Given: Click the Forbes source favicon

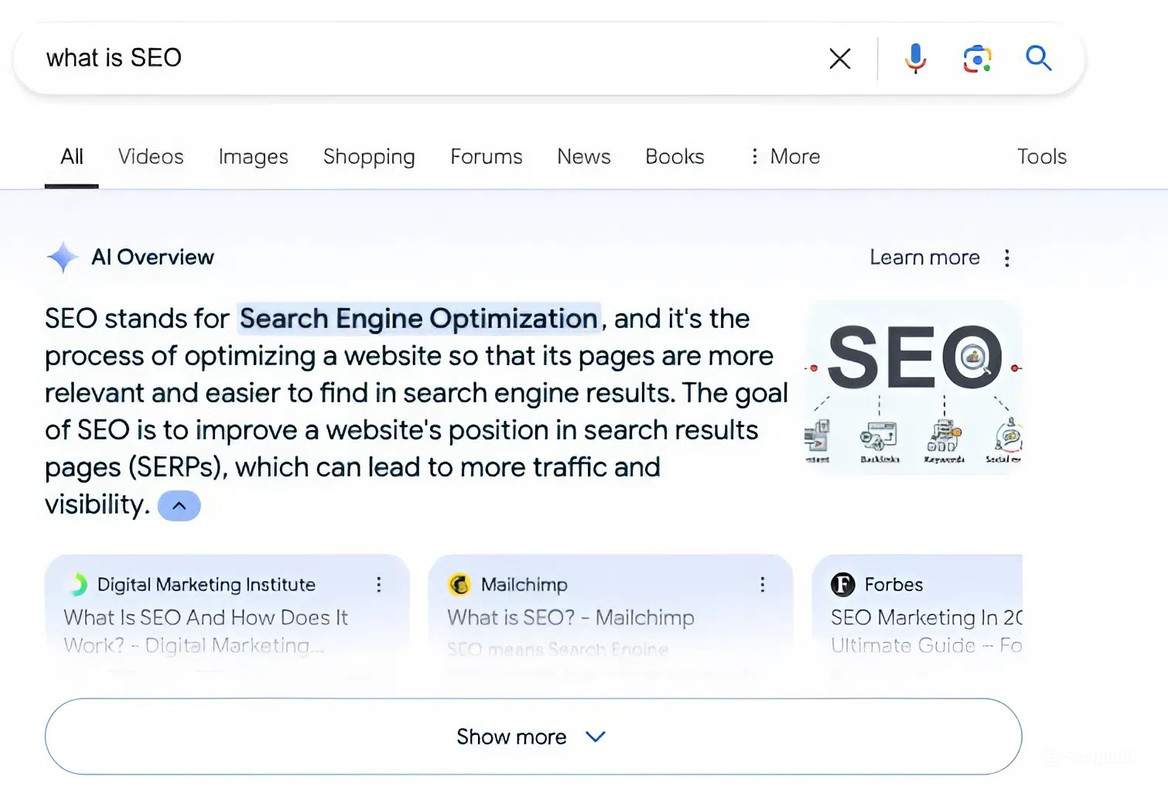Looking at the screenshot, I should pyautogui.click(x=844, y=585).
